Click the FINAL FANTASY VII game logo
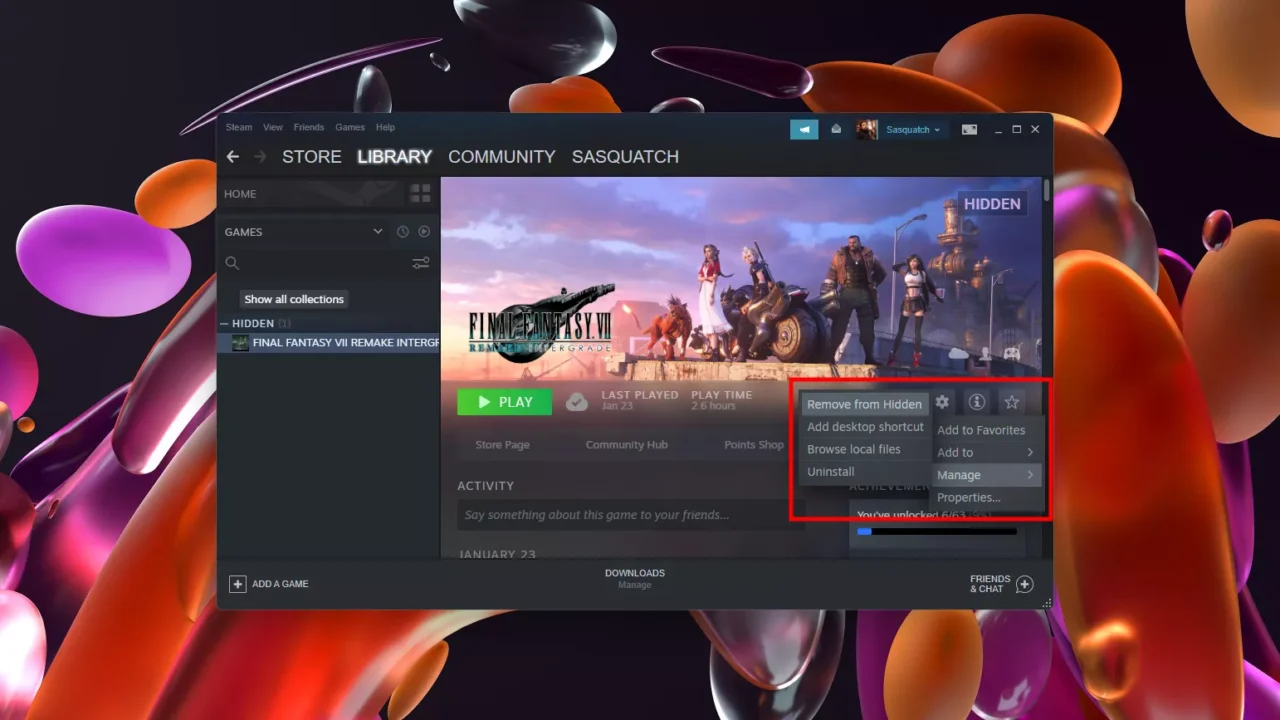Viewport: 1280px width, 720px height. [x=542, y=325]
